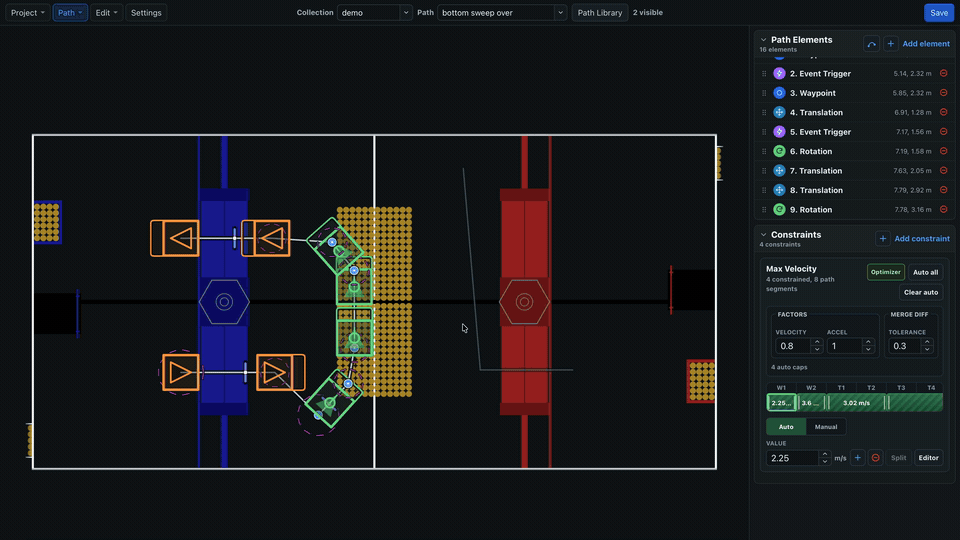This screenshot has height=540, width=960.
Task: Click the Clear auto button
Action: click(921, 293)
